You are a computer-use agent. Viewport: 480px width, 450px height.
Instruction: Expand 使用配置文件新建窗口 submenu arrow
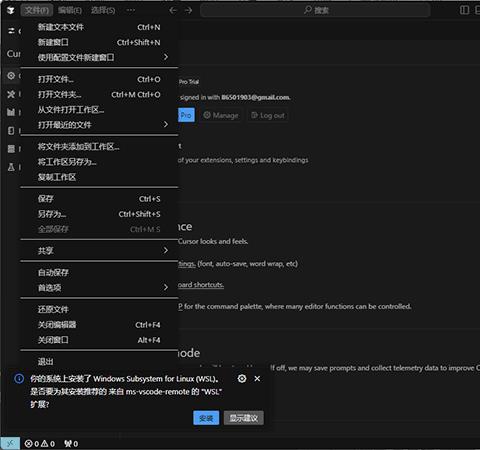click(166, 57)
